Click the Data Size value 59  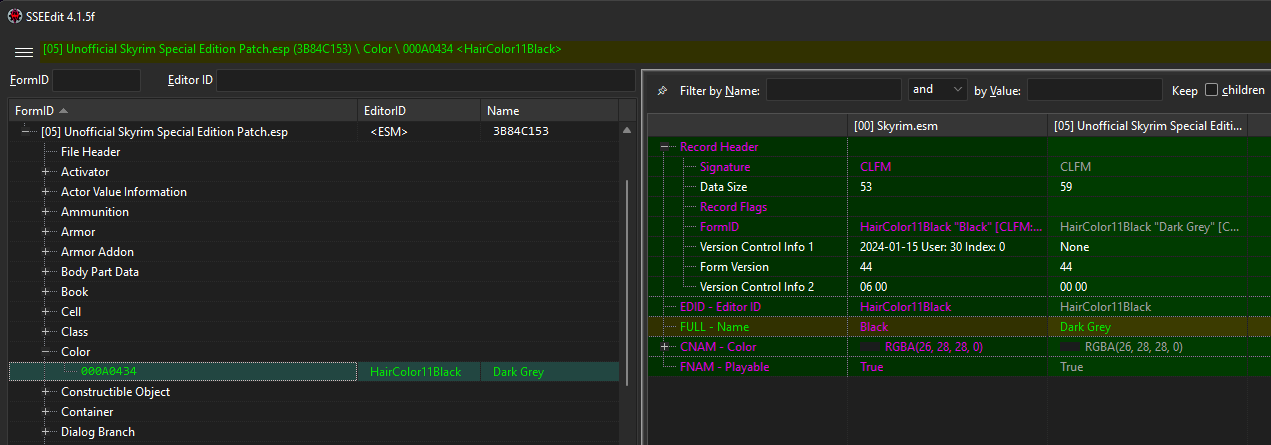1067,187
